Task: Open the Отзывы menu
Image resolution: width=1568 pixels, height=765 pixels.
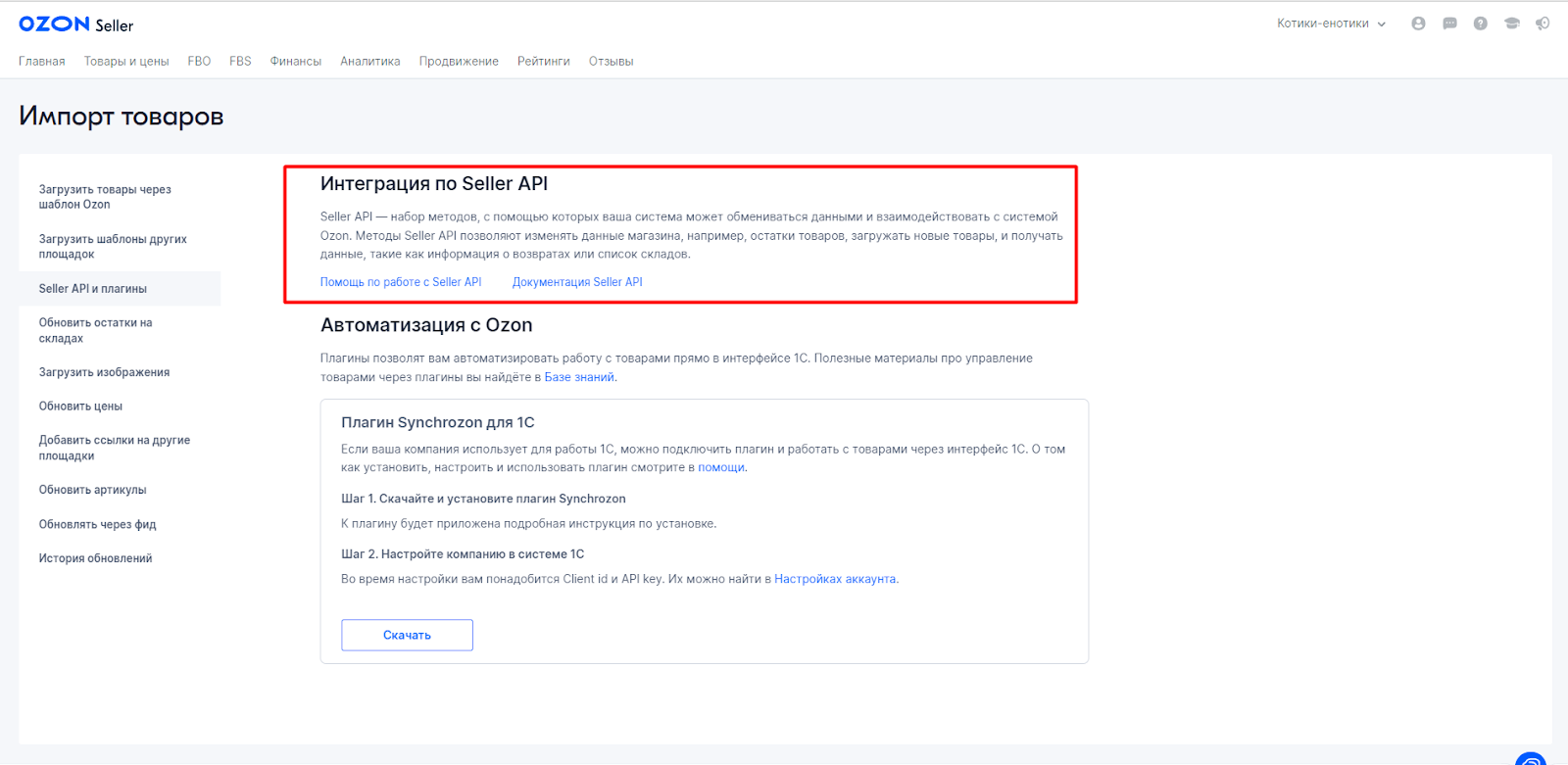Action: (612, 62)
